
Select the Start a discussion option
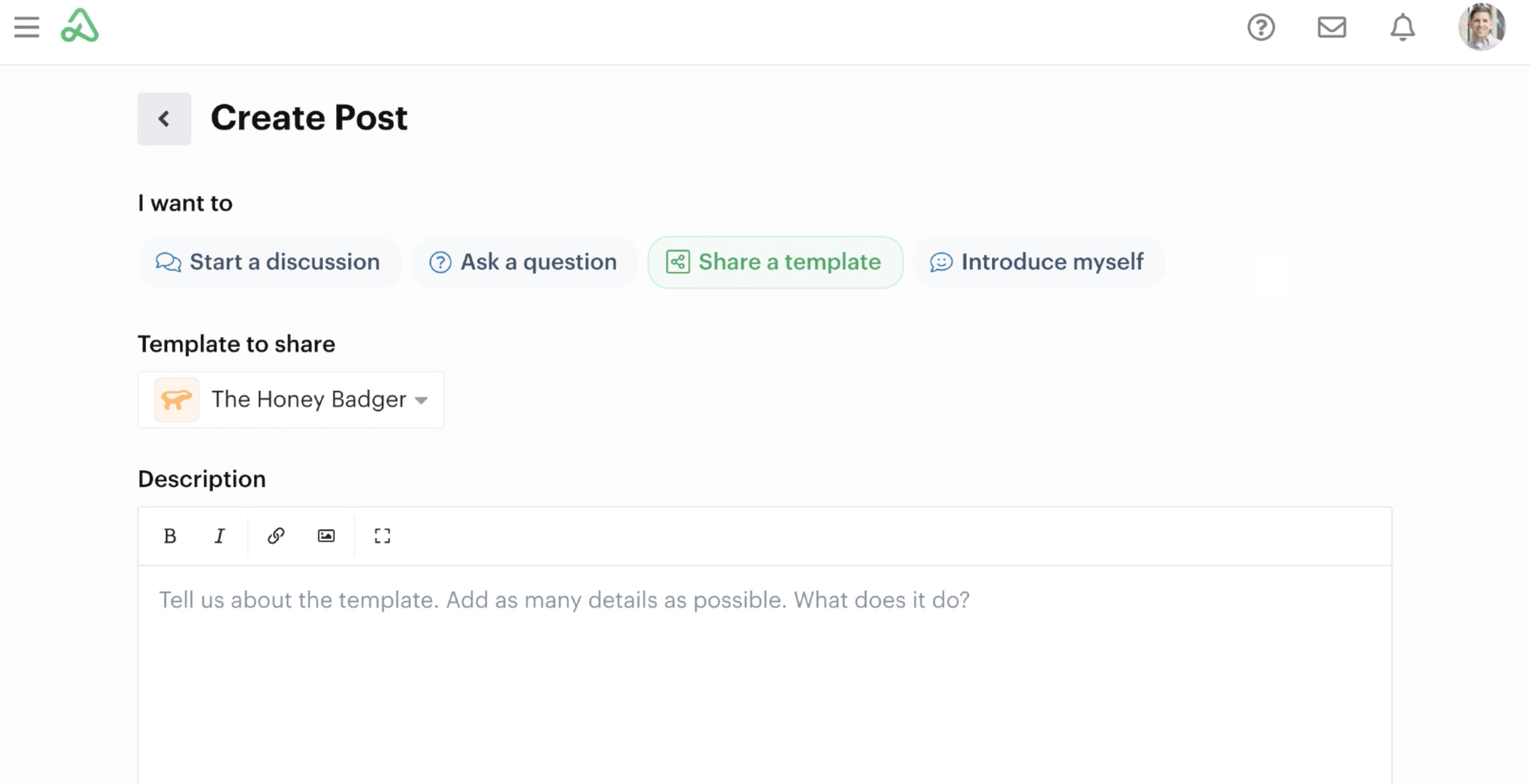[269, 262]
